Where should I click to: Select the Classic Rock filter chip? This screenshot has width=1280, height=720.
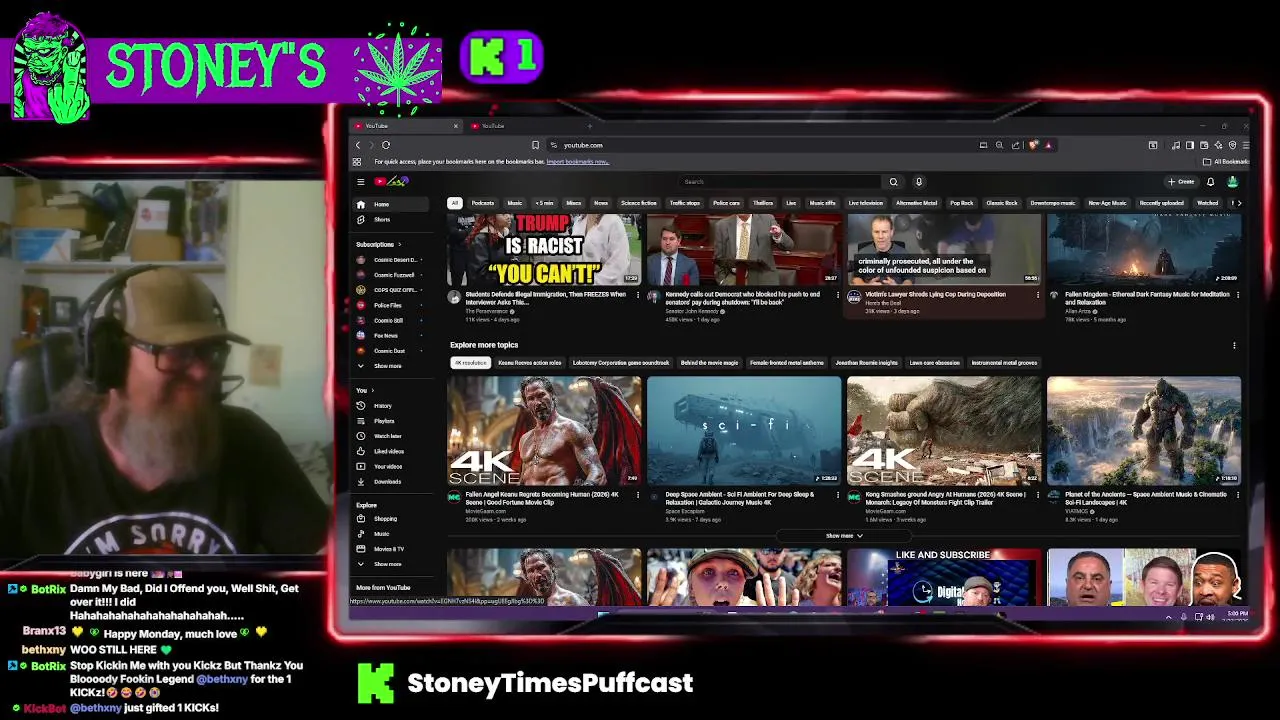(x=1002, y=203)
